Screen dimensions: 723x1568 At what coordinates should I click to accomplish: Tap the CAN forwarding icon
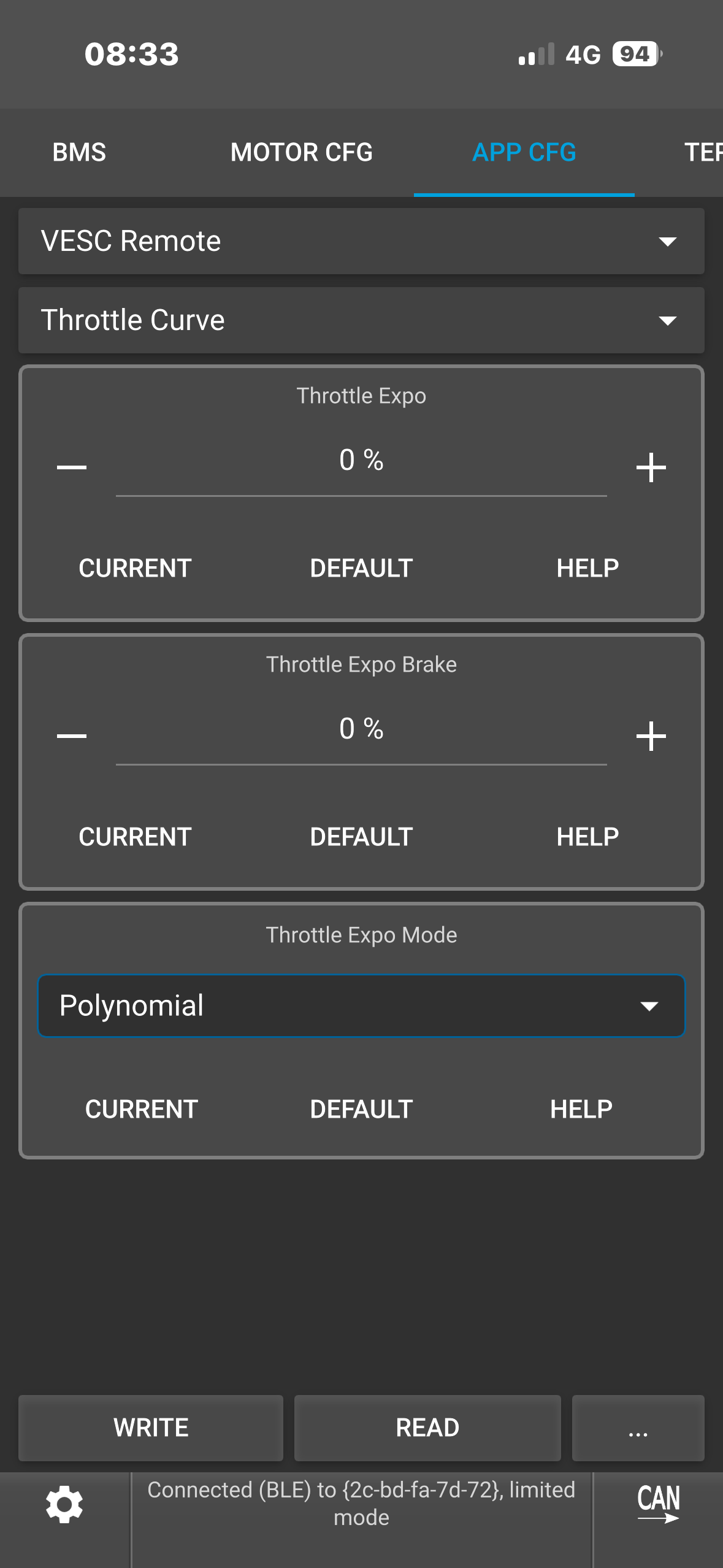point(658,1503)
